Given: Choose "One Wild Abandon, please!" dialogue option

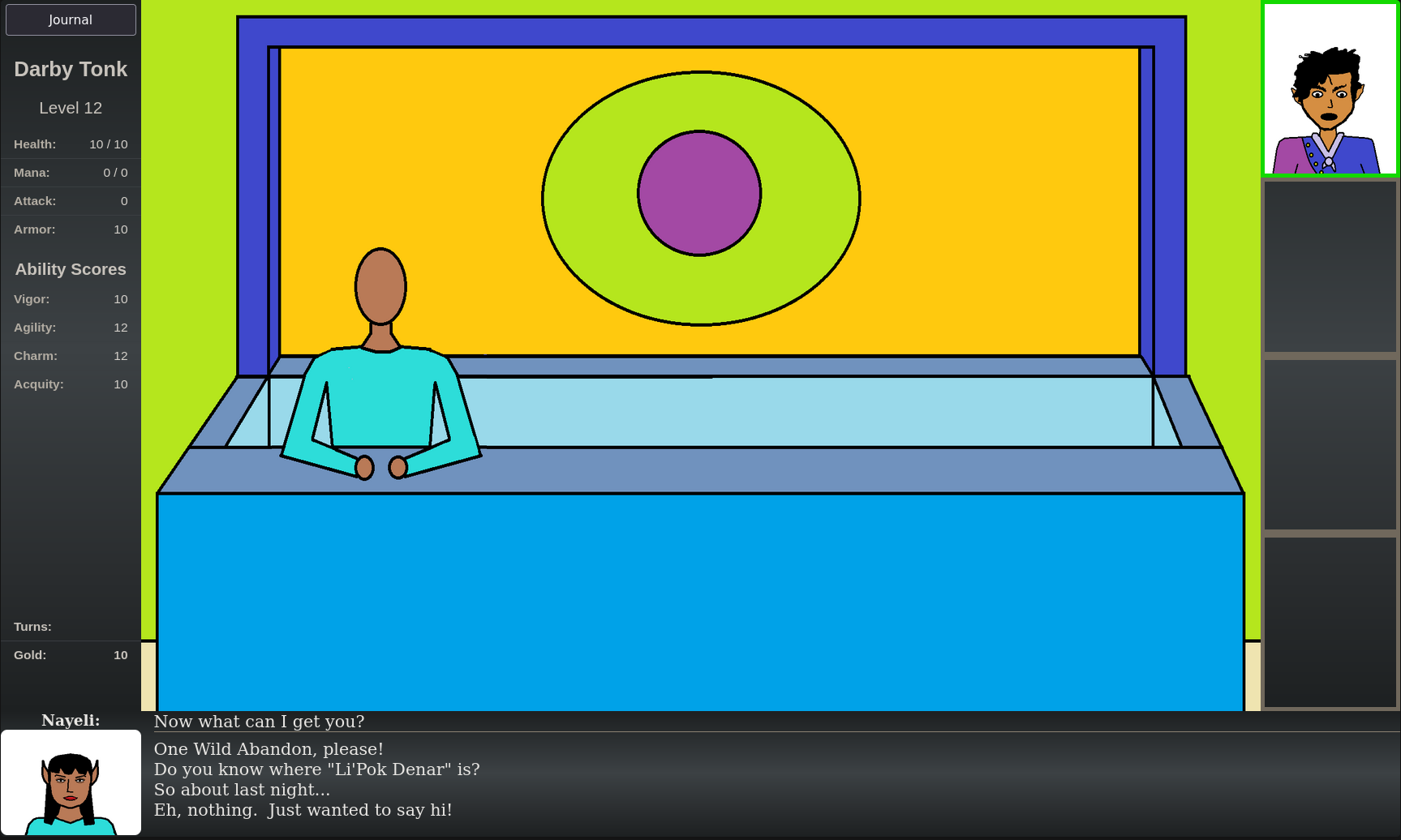Looking at the screenshot, I should [269, 749].
